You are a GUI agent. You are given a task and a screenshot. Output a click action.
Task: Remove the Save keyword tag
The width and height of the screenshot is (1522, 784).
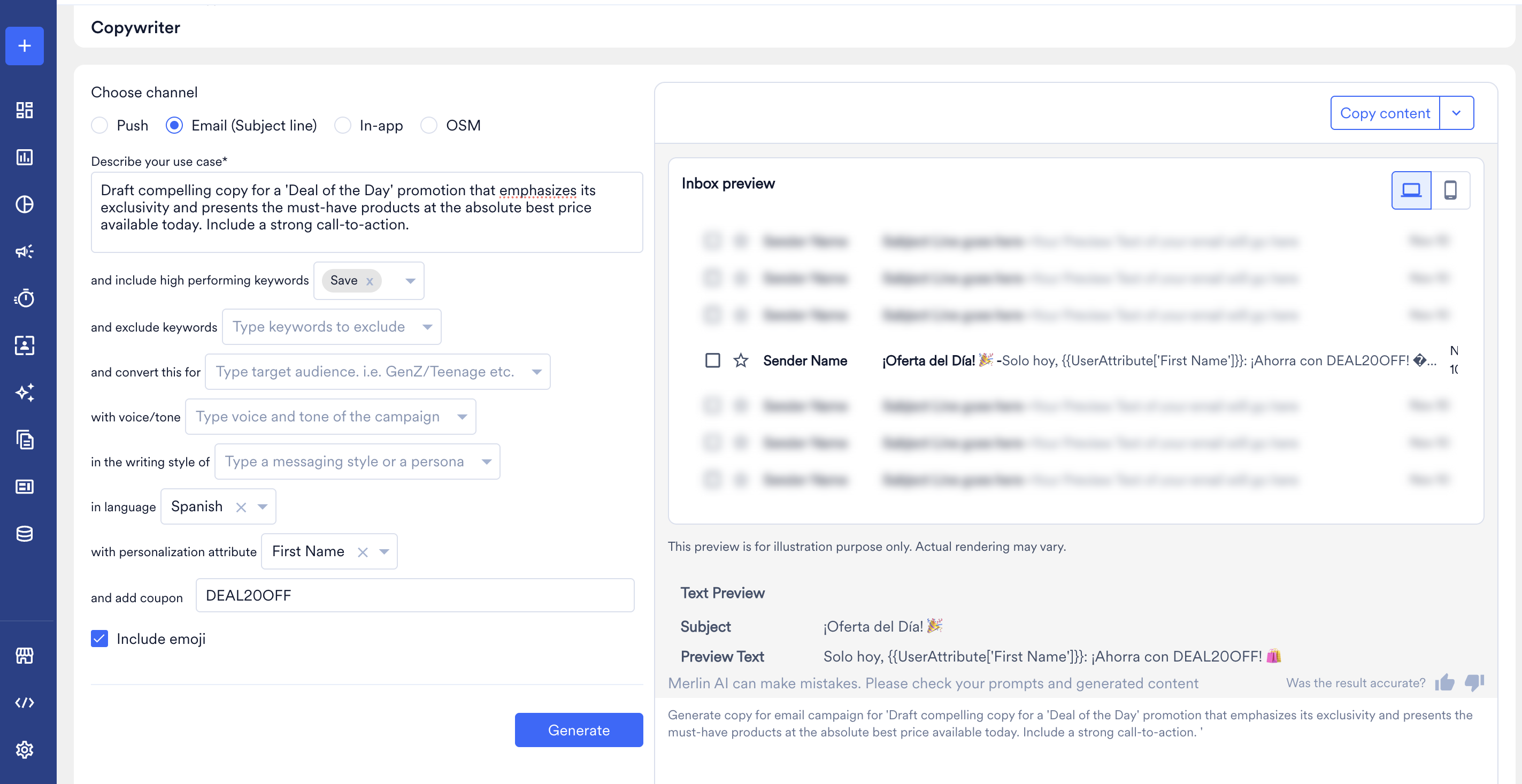[x=370, y=281]
